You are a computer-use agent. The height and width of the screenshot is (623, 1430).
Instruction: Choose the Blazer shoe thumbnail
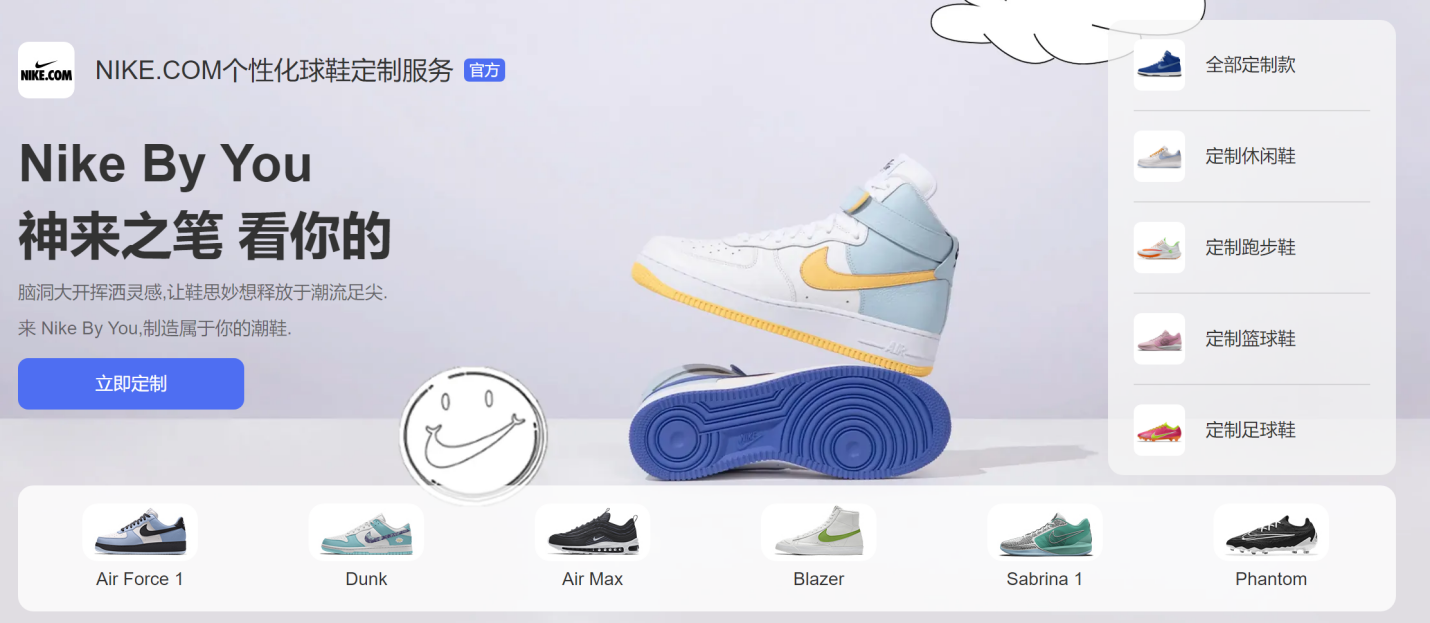pos(819,532)
